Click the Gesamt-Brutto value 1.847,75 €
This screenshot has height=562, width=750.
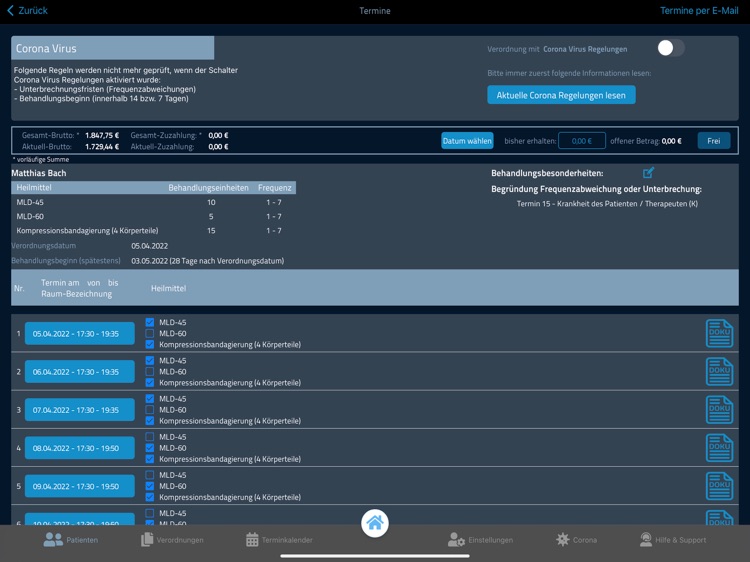[x=102, y=135]
